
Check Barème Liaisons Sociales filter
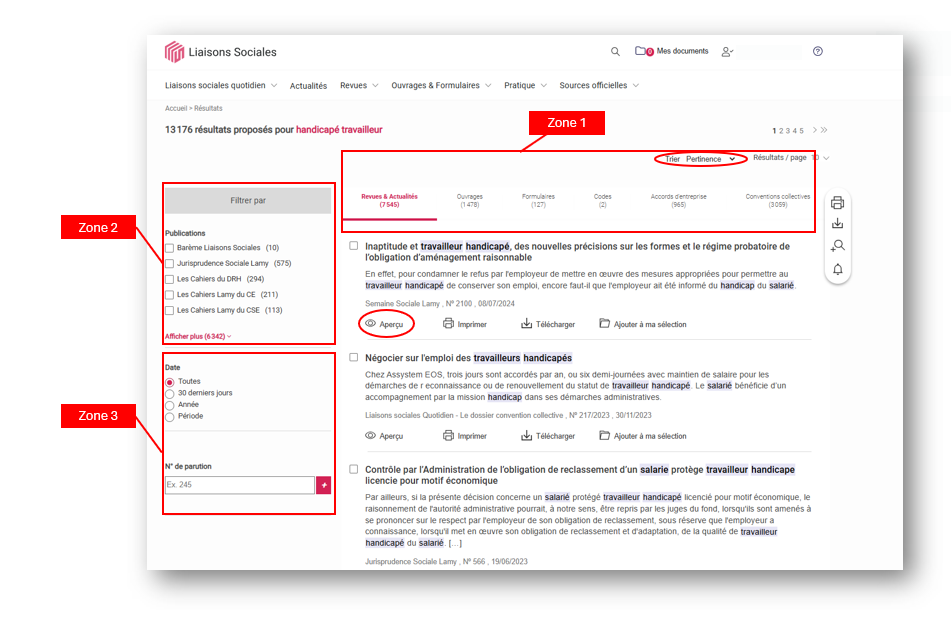coord(170,248)
